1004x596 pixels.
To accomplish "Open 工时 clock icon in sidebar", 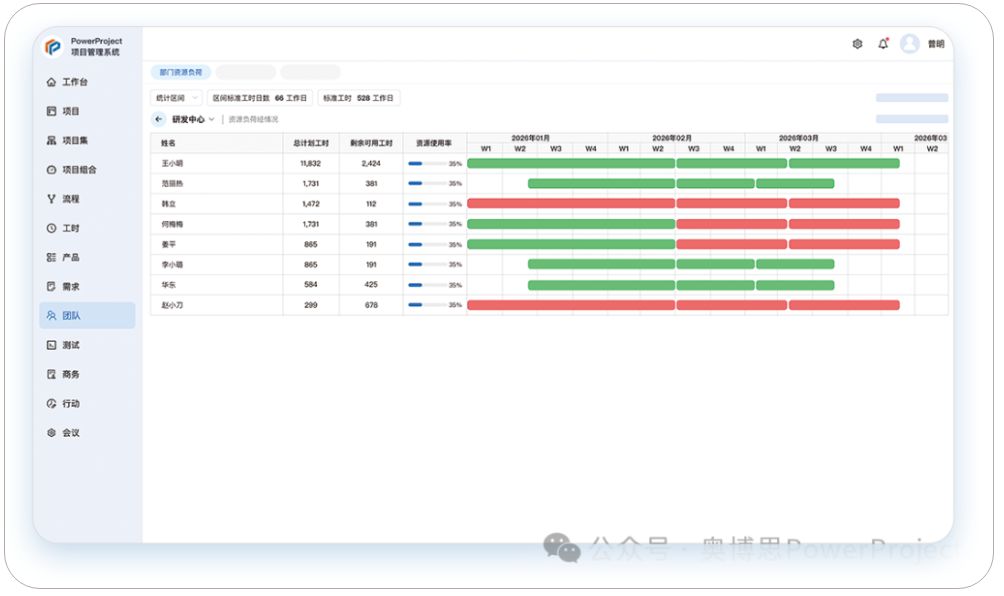I will click(51, 228).
